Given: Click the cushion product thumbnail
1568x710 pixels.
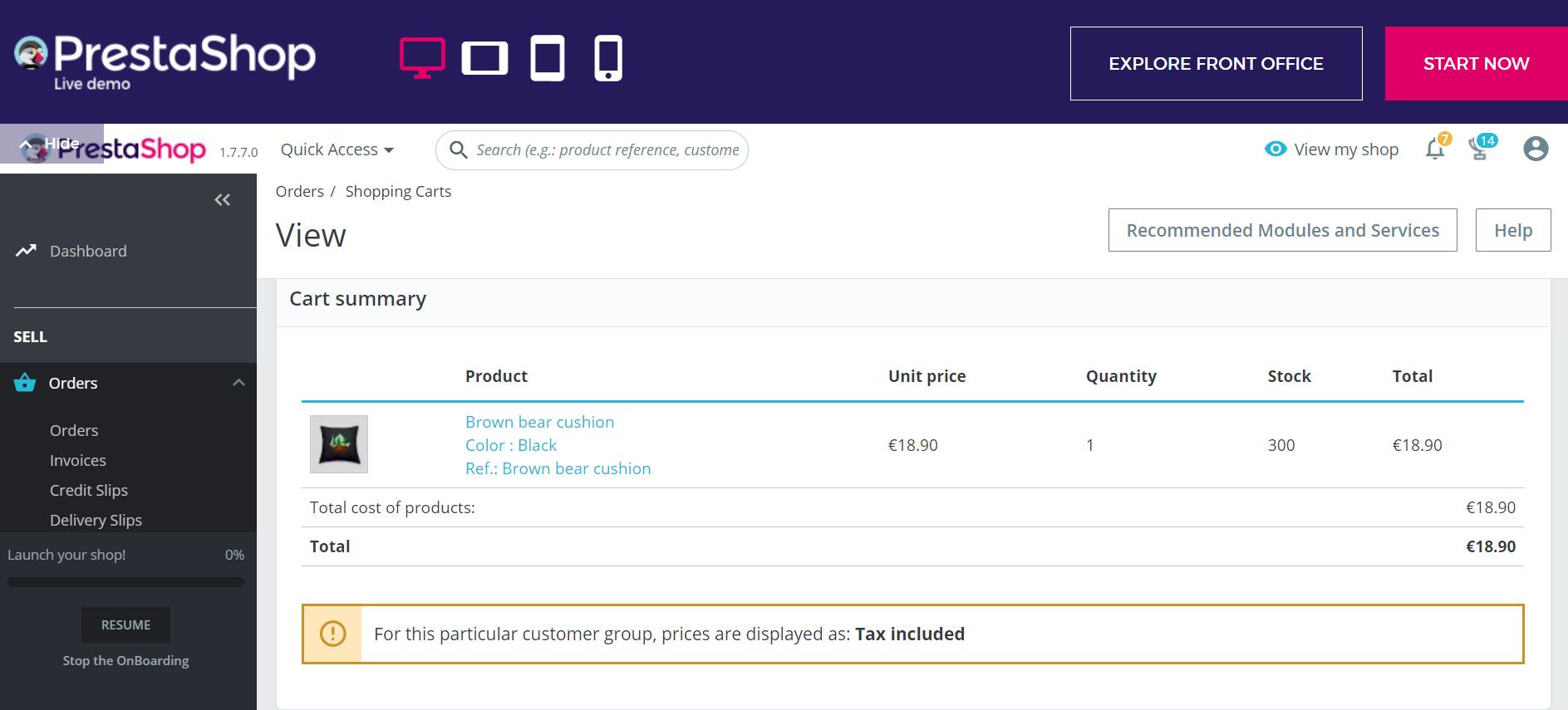Looking at the screenshot, I should 339,444.
